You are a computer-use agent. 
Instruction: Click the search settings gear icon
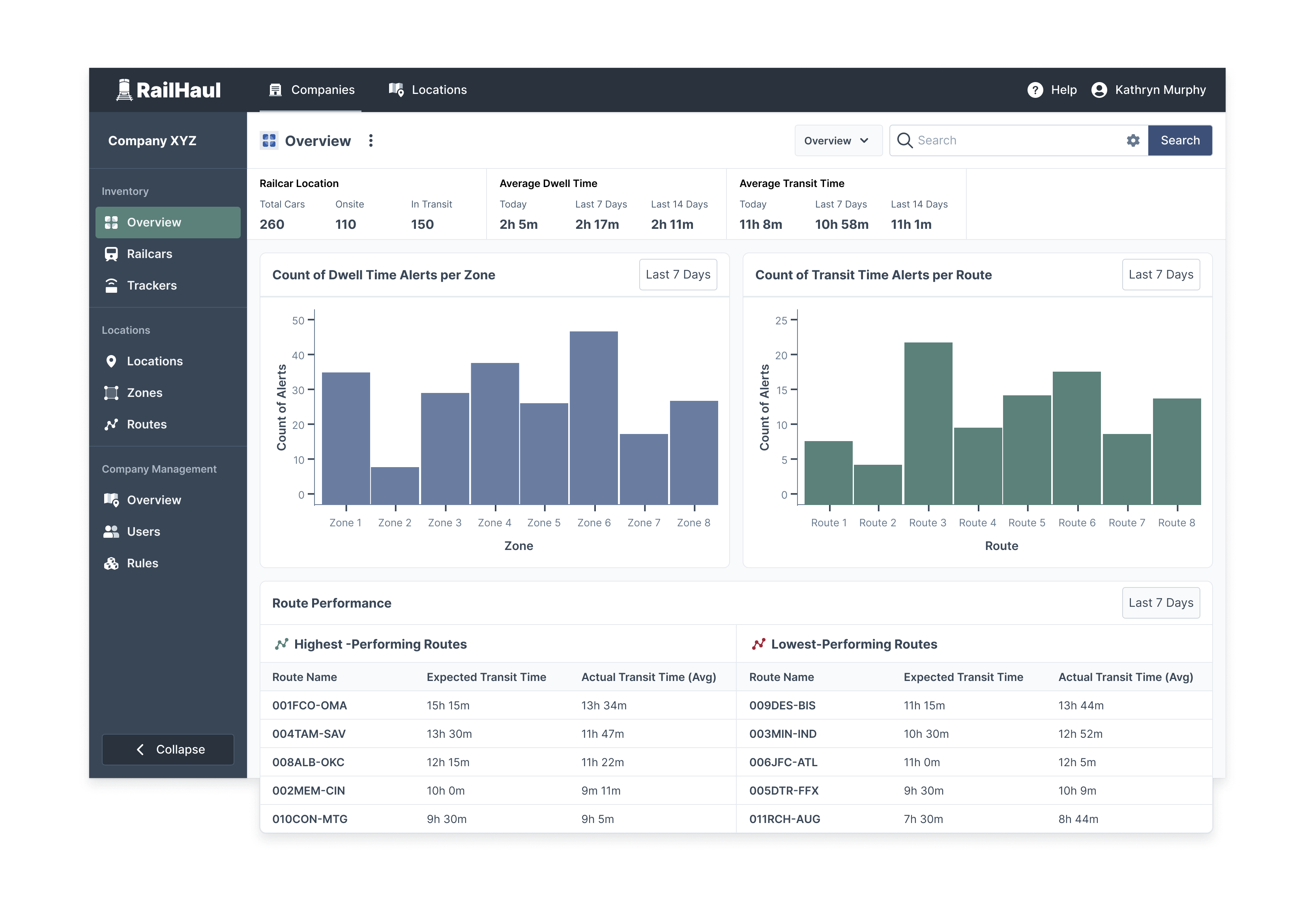pyautogui.click(x=1133, y=140)
